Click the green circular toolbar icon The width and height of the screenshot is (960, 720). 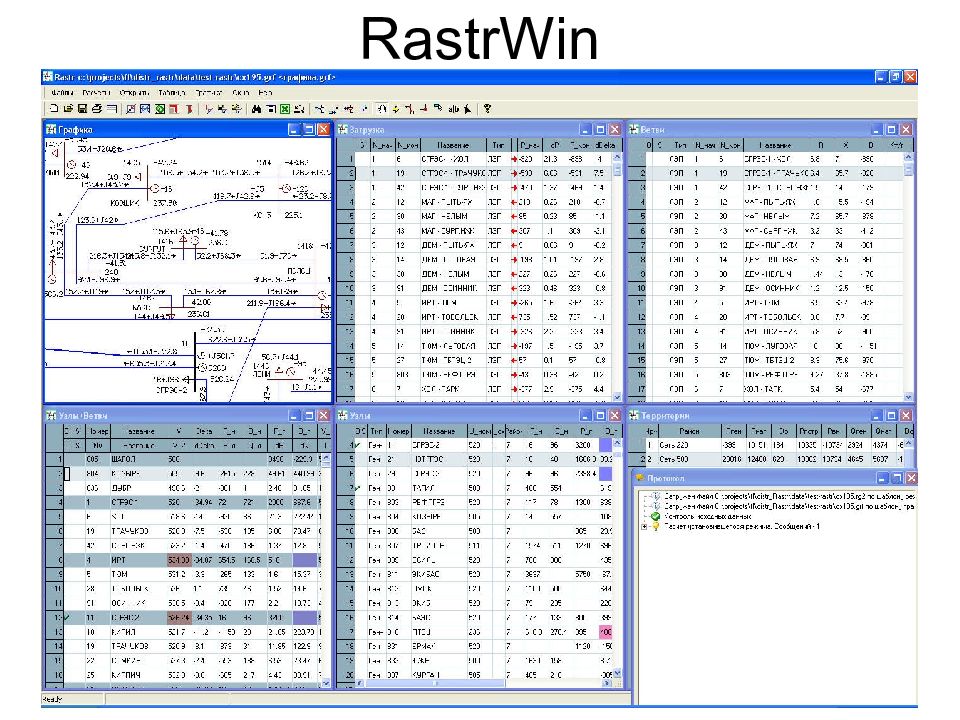pos(160,109)
